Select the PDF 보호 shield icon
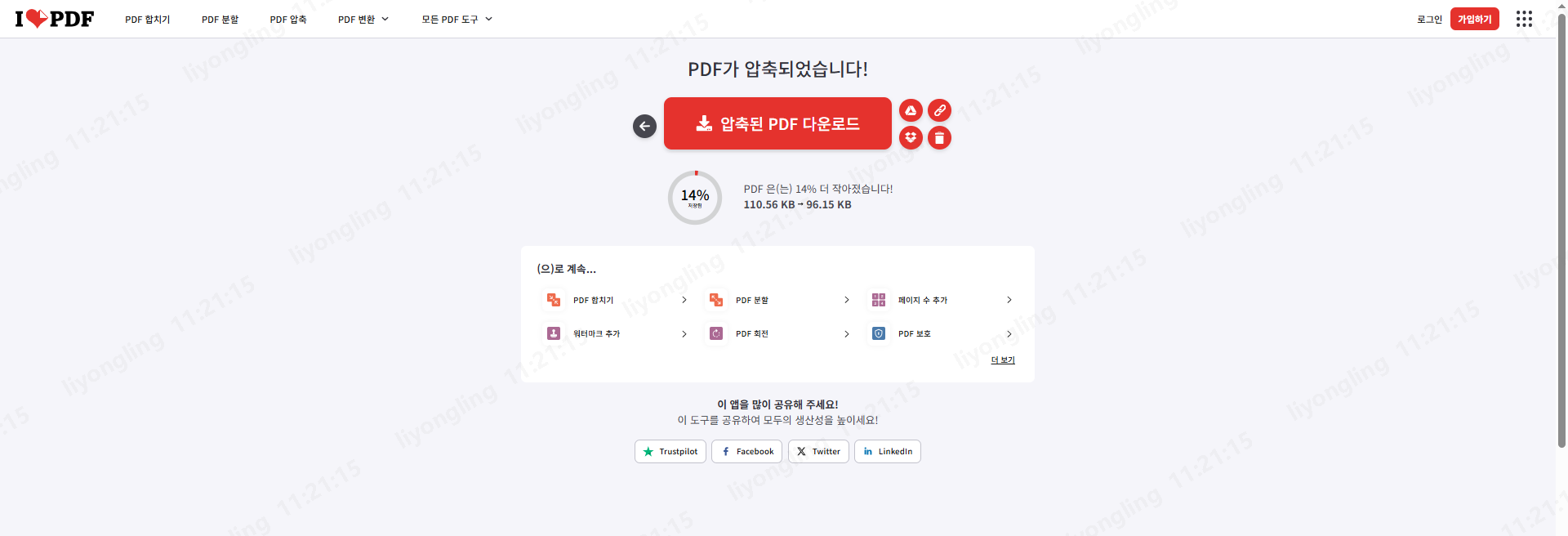 coord(879,333)
